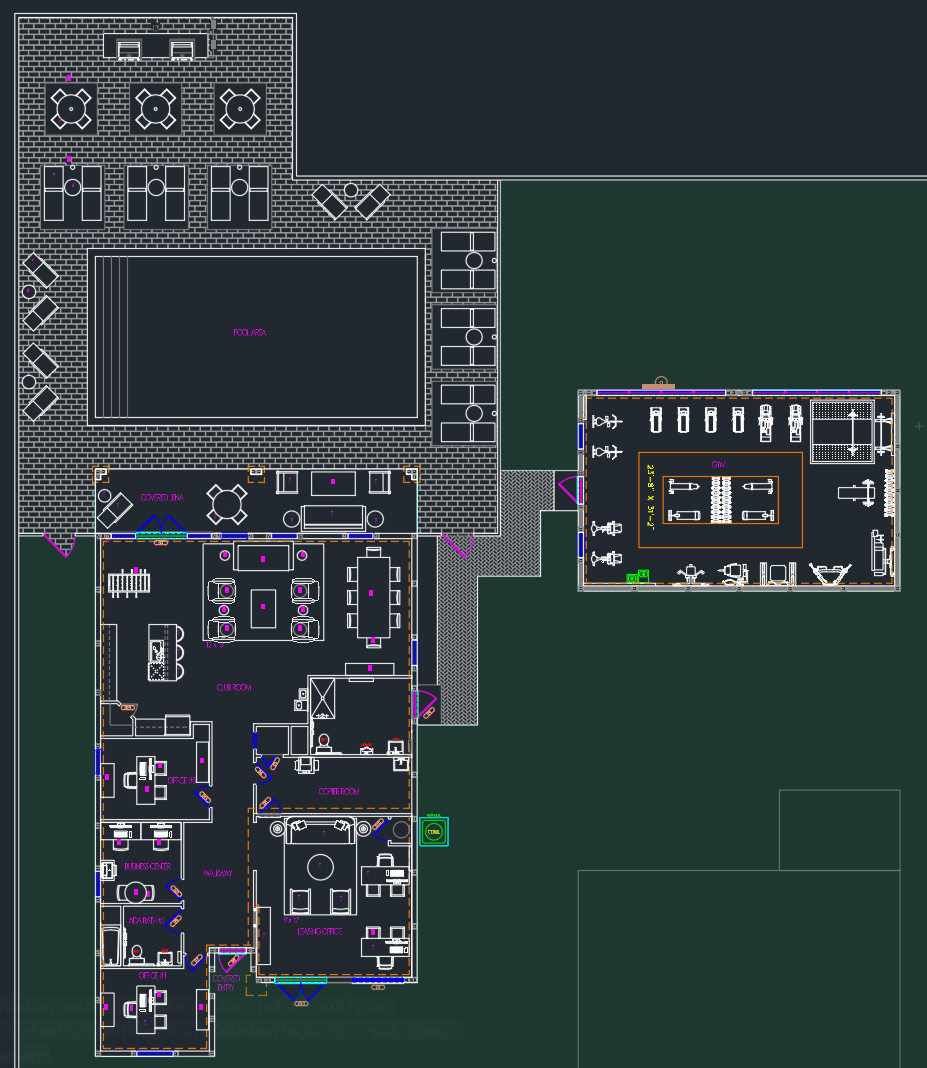Click the WALKWAY text label

pyautogui.click(x=218, y=873)
